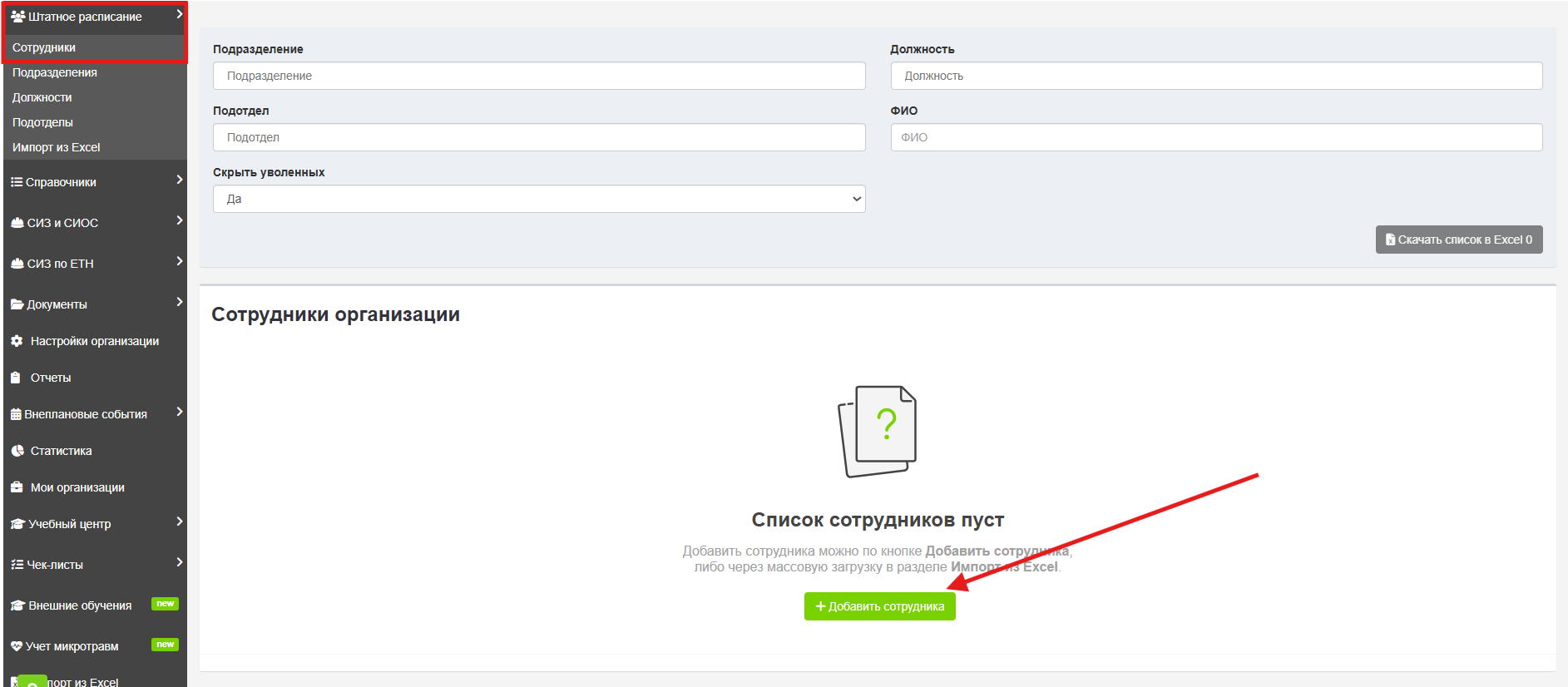
Task: Click the Внешние обучения graduation cap icon
Action: point(18,605)
